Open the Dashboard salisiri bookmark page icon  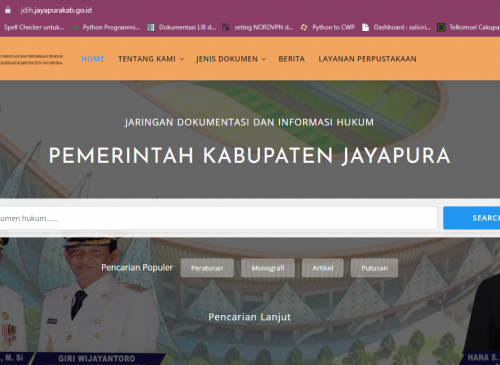pyautogui.click(x=365, y=27)
